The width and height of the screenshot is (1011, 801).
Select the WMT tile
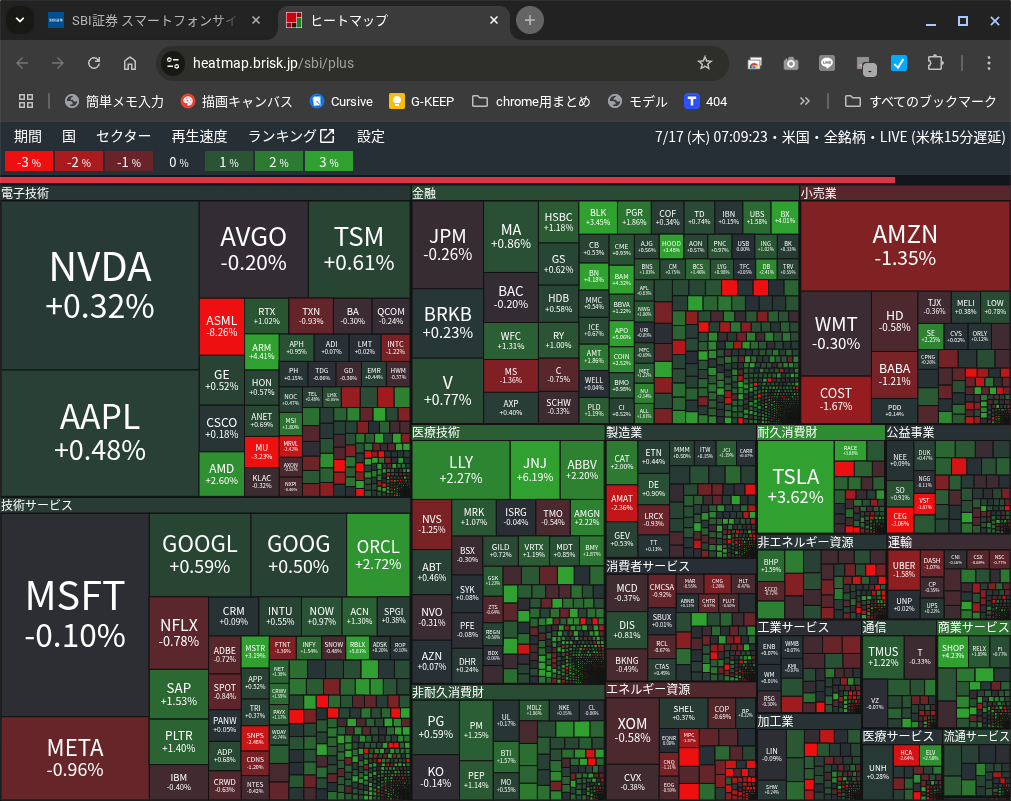tap(836, 333)
